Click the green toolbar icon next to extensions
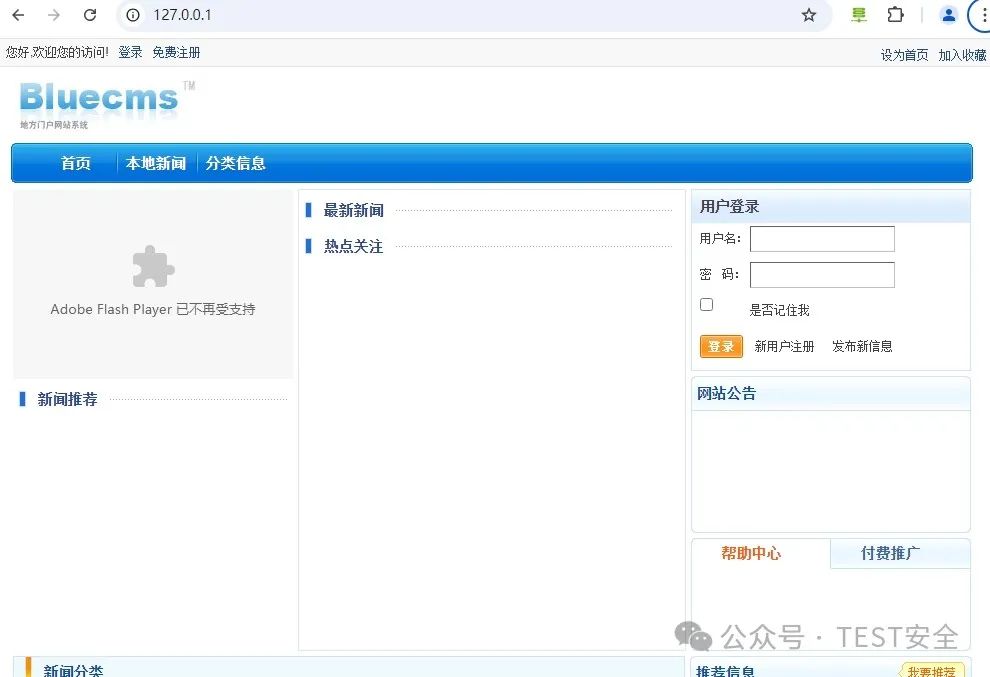The image size is (990, 677). pos(859,15)
